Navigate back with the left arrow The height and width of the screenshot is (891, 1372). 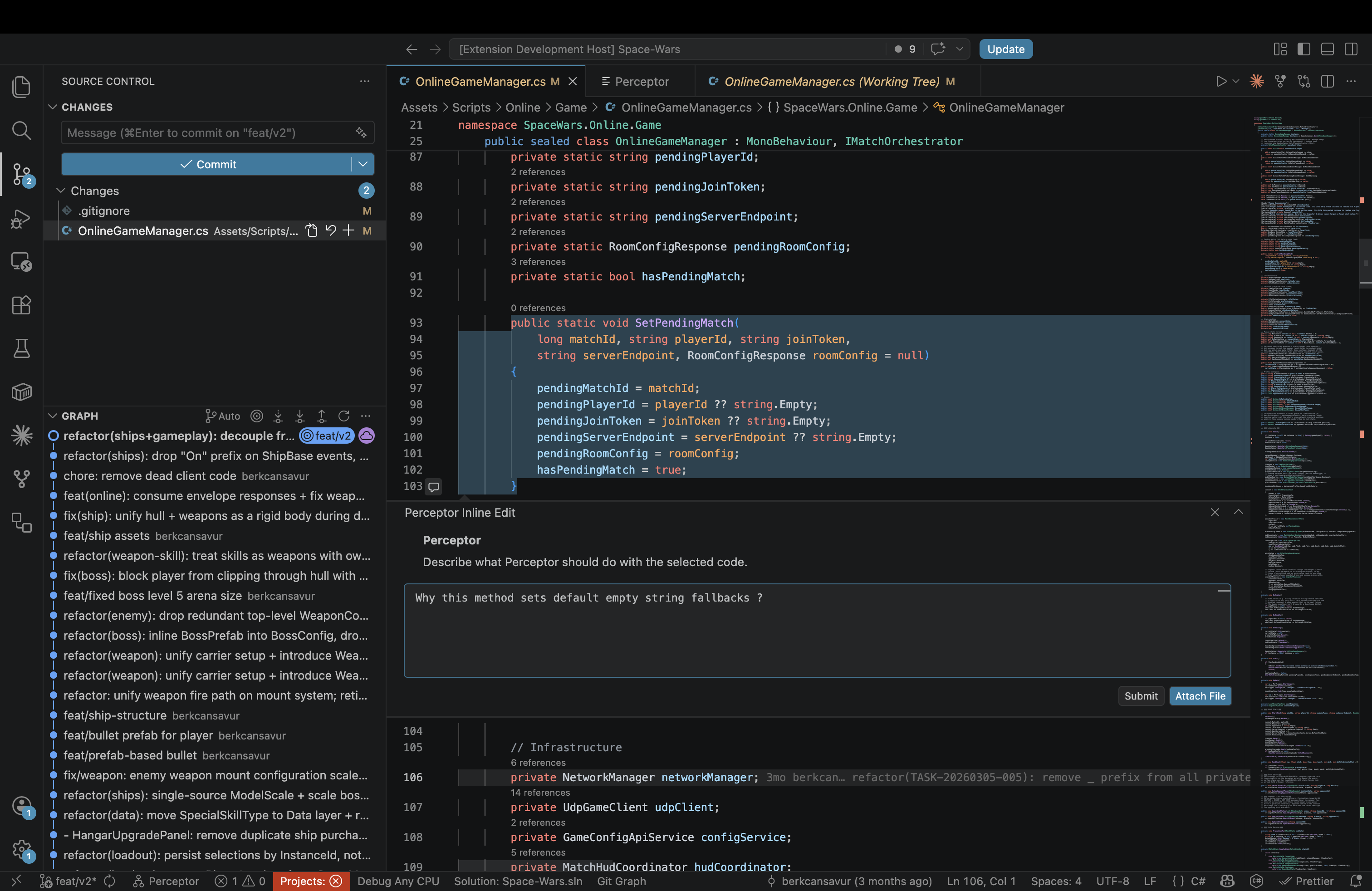point(411,49)
